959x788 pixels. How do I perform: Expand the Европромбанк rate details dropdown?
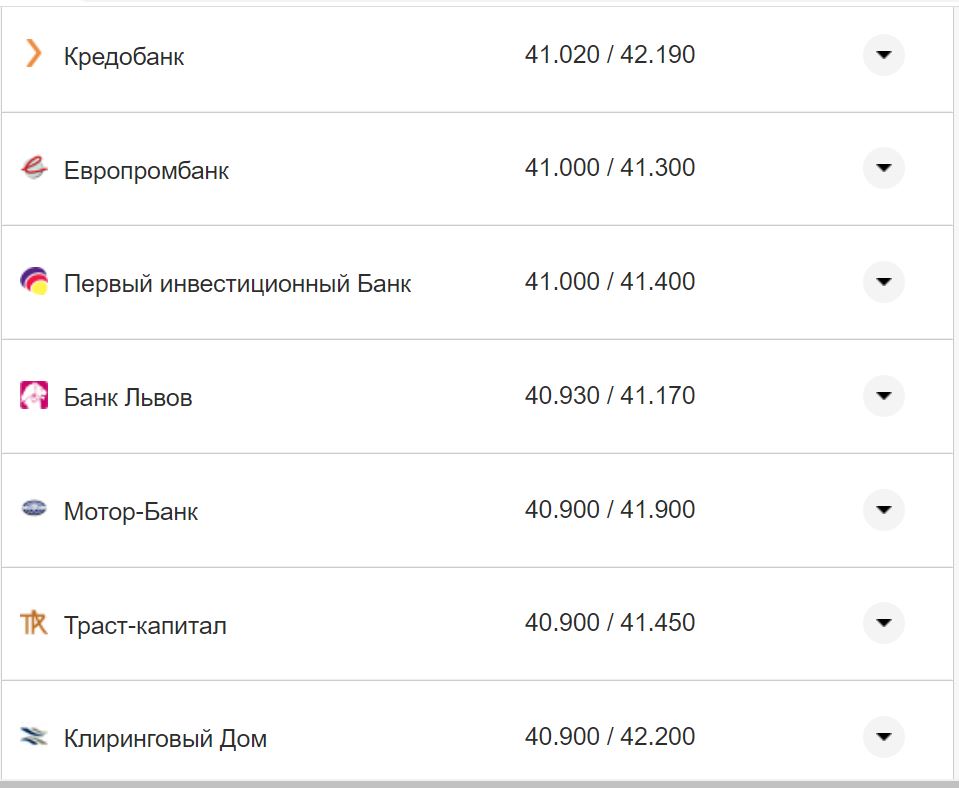click(x=883, y=168)
